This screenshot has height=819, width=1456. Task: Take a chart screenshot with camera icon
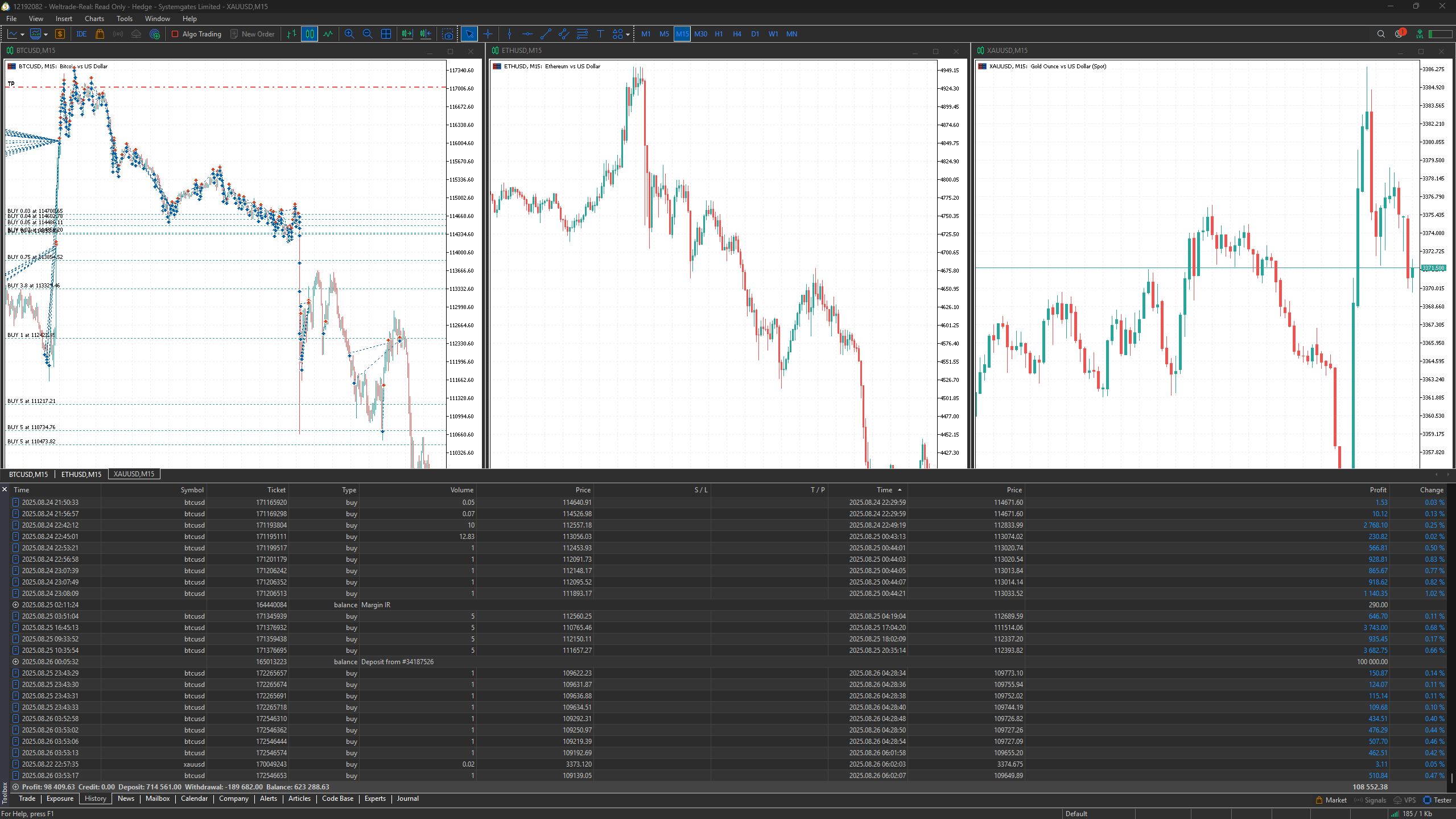pos(448,34)
